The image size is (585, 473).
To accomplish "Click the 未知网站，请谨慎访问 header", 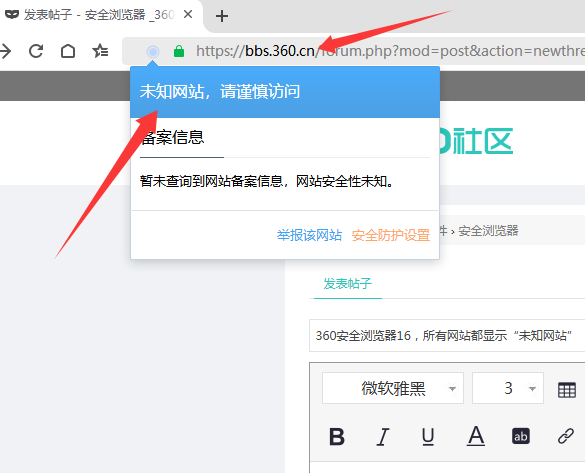I will coord(220,91).
